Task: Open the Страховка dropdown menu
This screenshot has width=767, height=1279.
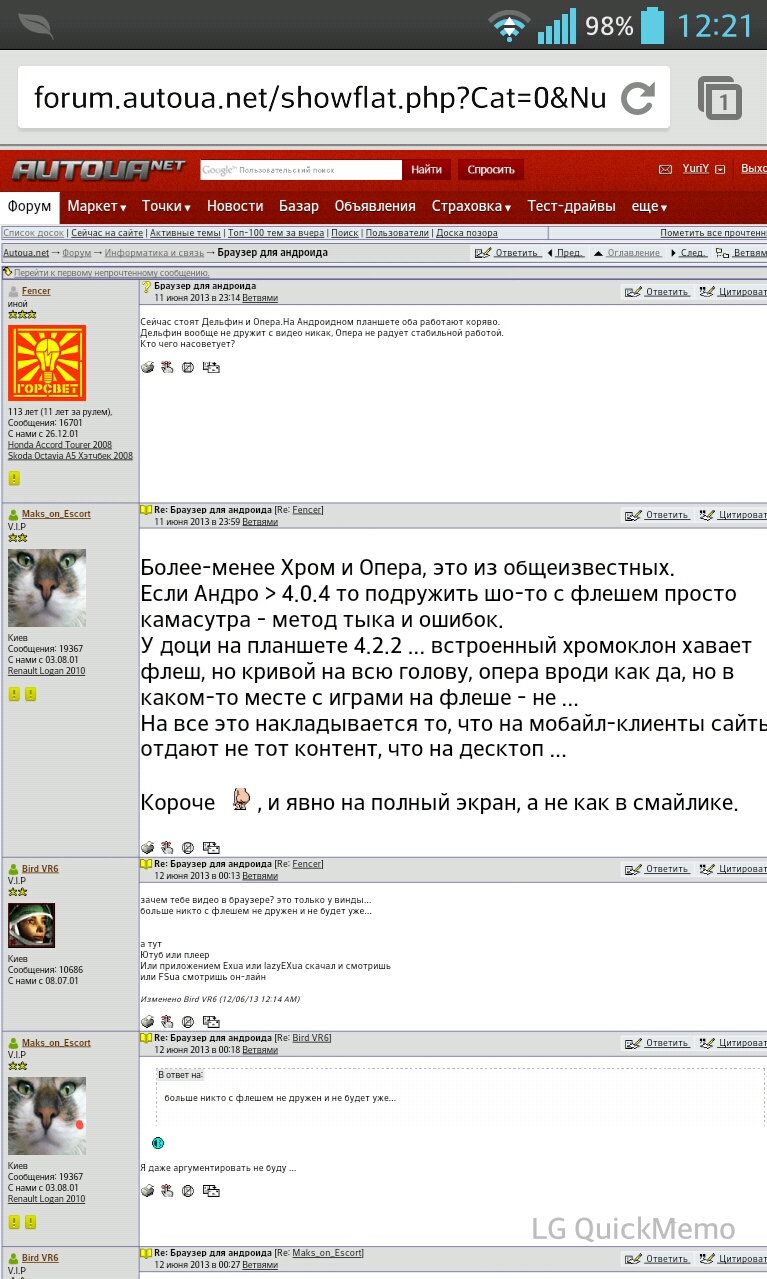Action: [471, 206]
